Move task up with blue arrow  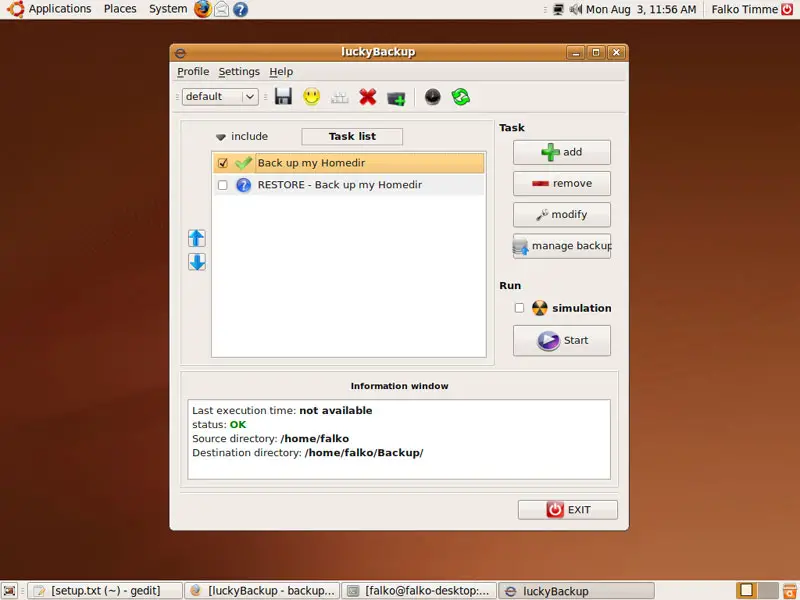coord(197,238)
